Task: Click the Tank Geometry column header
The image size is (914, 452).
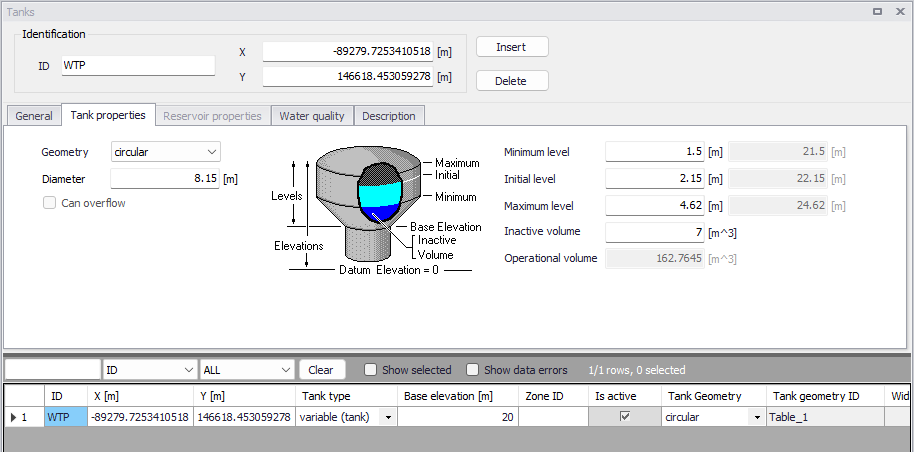Action: 713,396
